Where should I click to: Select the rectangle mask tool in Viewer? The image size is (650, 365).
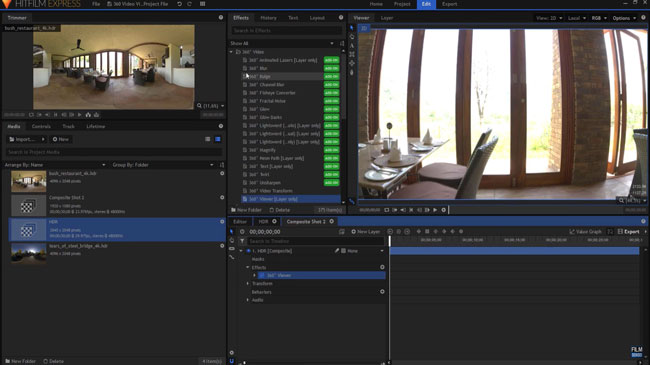352,54
